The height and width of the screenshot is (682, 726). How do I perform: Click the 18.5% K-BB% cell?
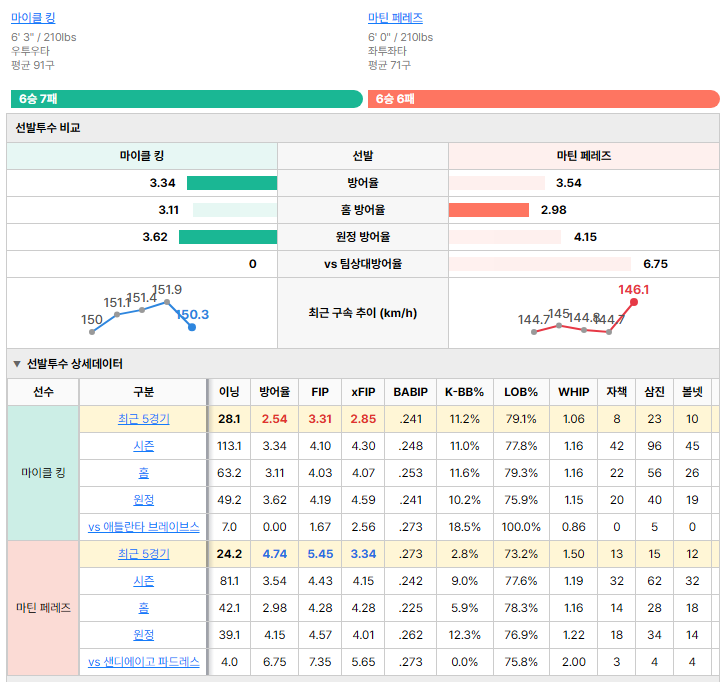(464, 527)
